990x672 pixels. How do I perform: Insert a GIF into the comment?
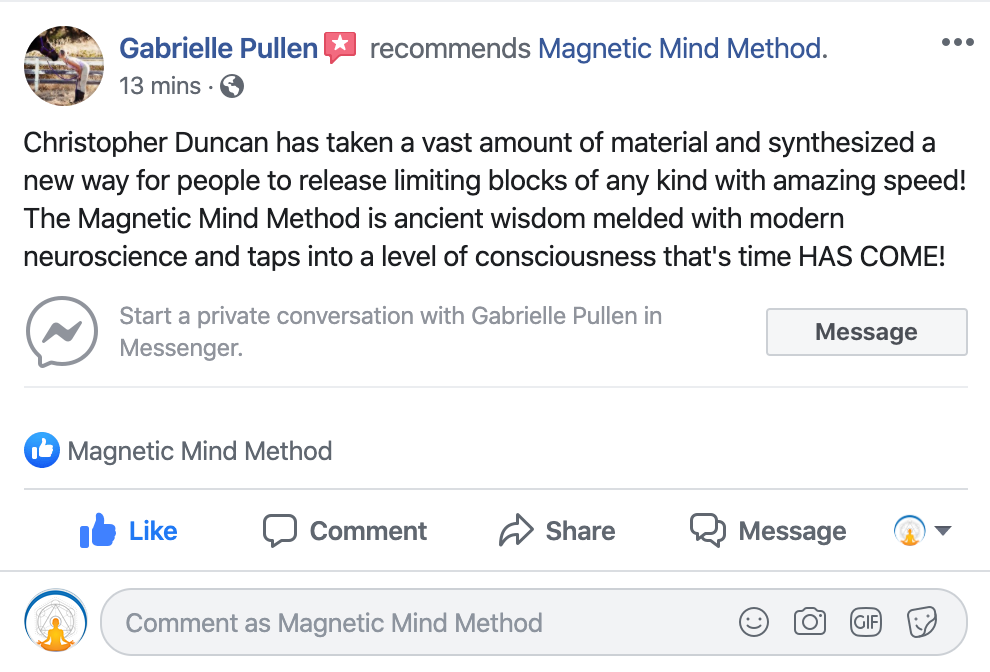(x=865, y=623)
